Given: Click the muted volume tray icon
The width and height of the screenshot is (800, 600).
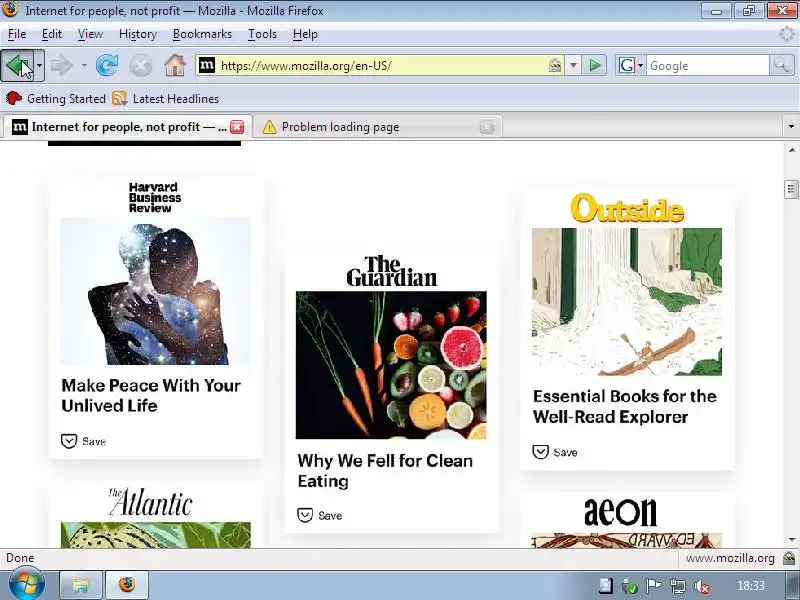Looking at the screenshot, I should pos(702,586).
